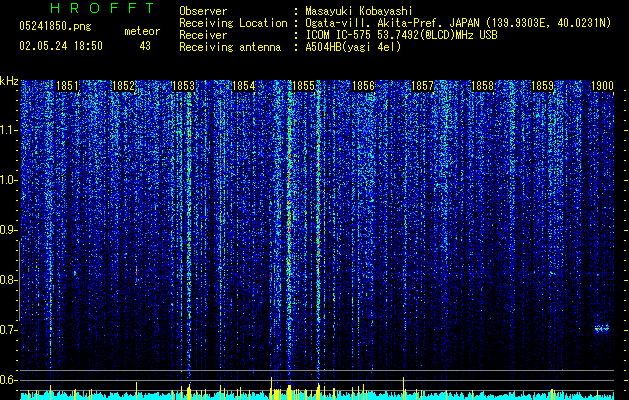Click the 1.1 kHz axis label
The width and height of the screenshot is (629, 400).
coord(9,130)
